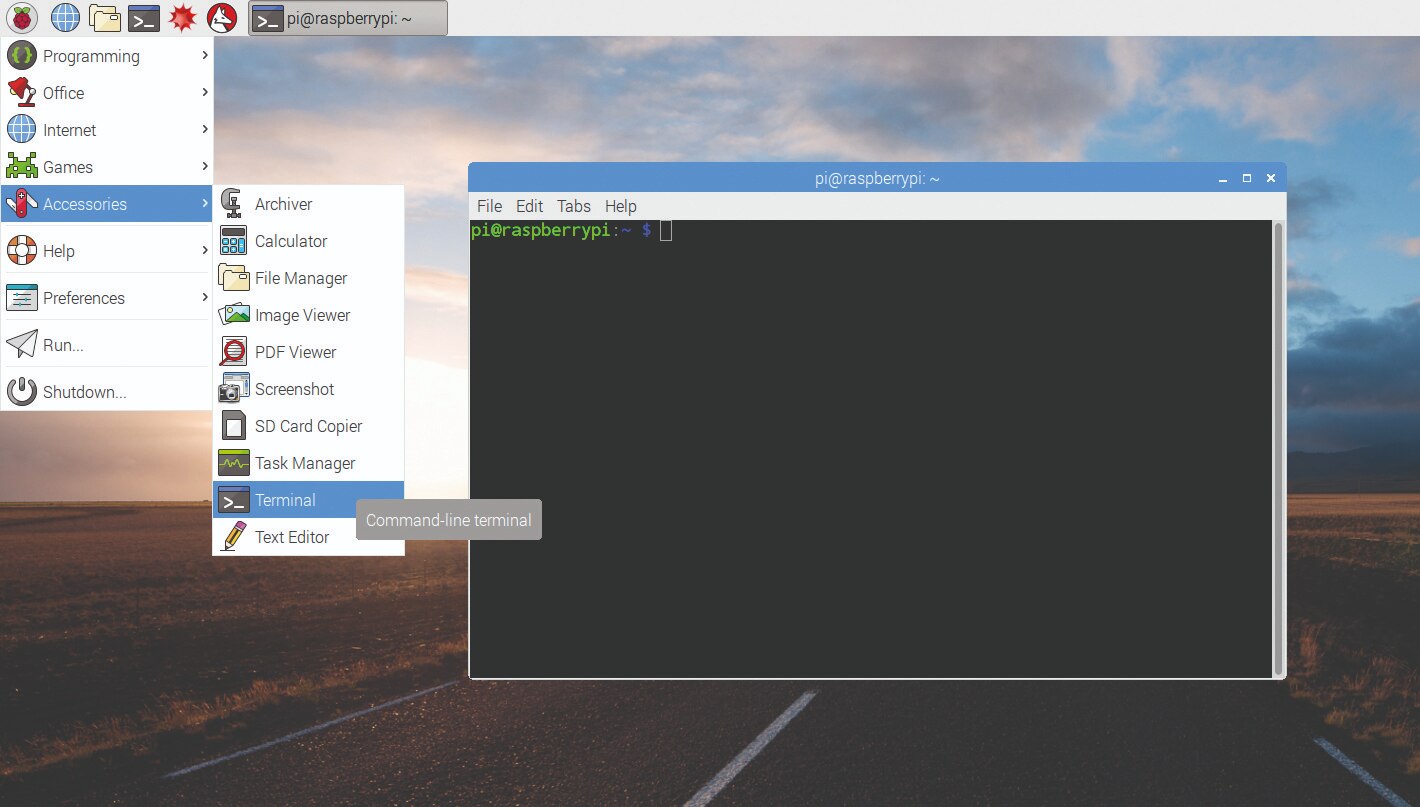Open the Wolfram wolf icon
This screenshot has width=1420, height=807.
tap(221, 17)
